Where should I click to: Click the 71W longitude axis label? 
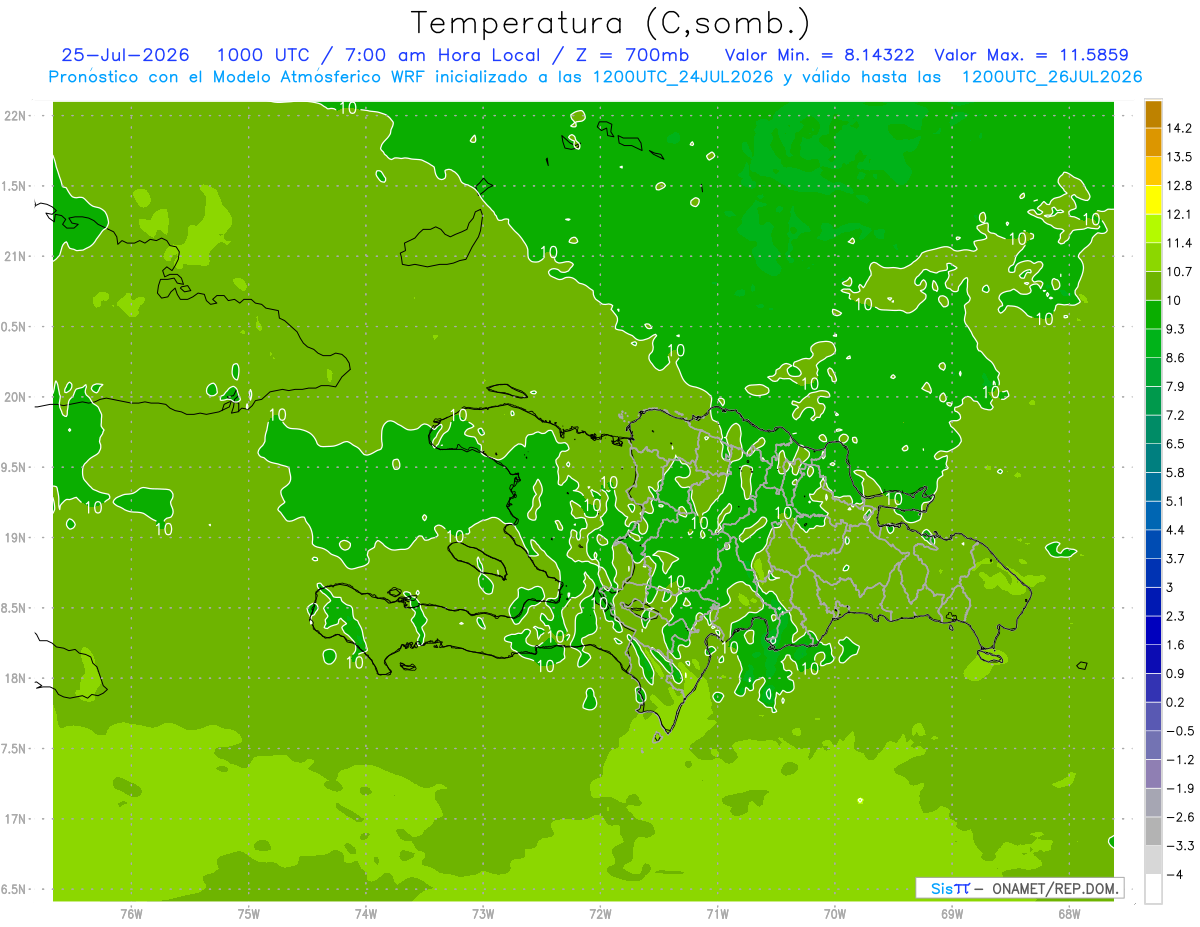pos(717,913)
